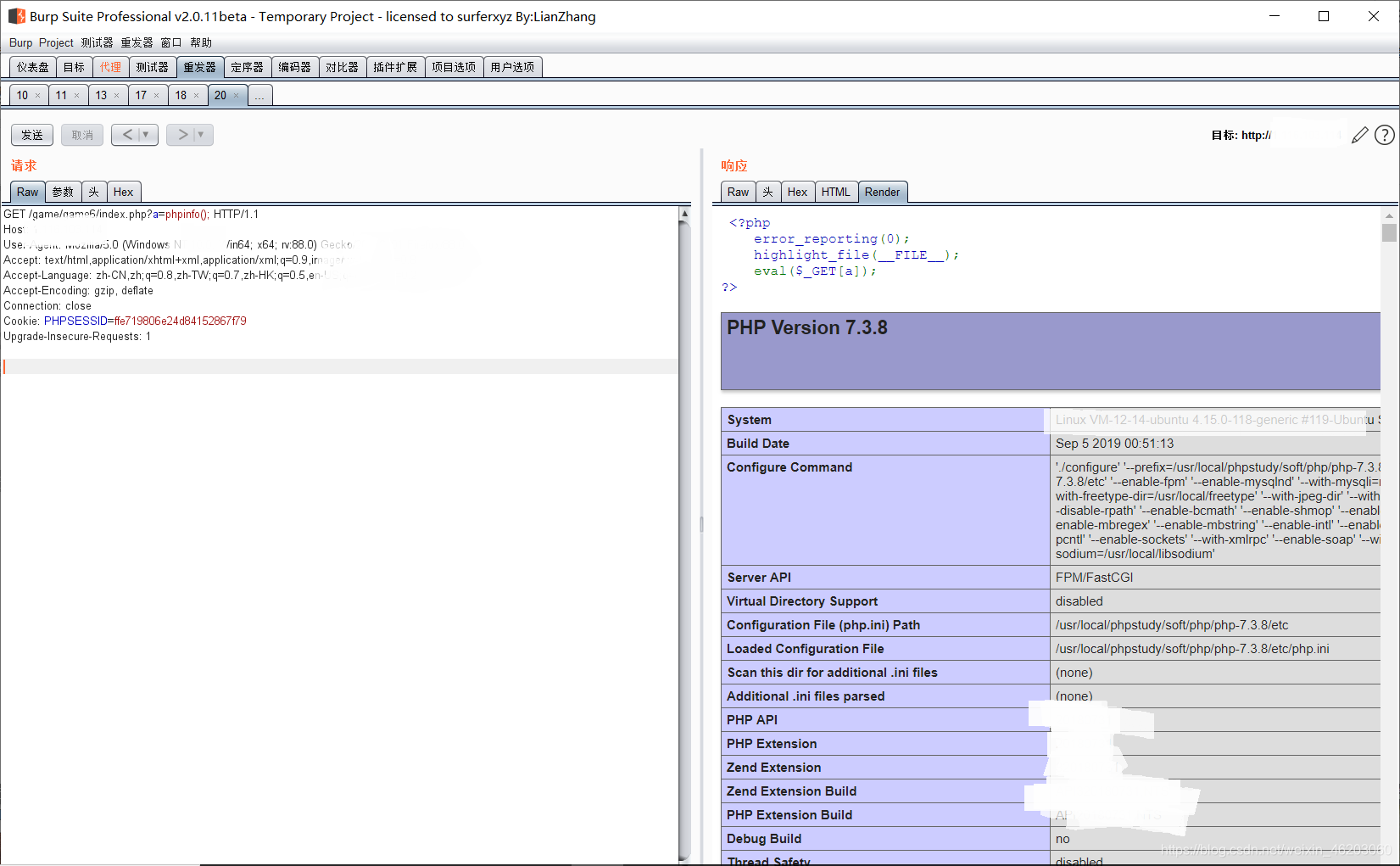The height and width of the screenshot is (866, 1400).
Task: Open the 窗口 menu
Action: (x=170, y=42)
